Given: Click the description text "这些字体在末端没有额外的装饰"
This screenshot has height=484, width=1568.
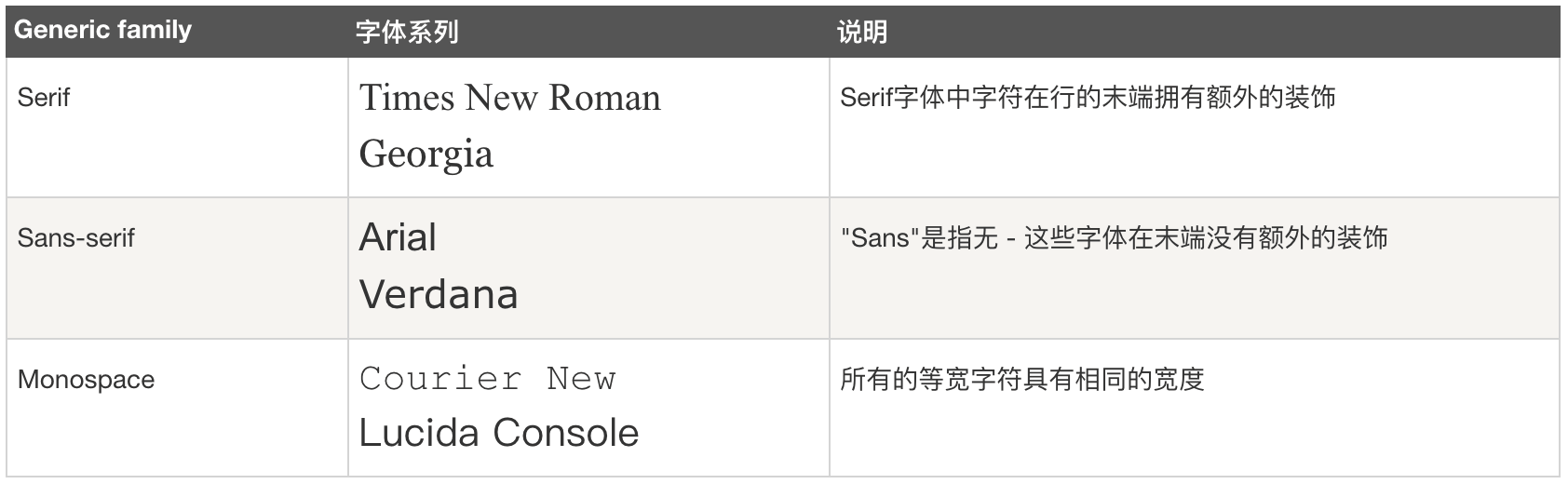Looking at the screenshot, I should pos(1206,238).
